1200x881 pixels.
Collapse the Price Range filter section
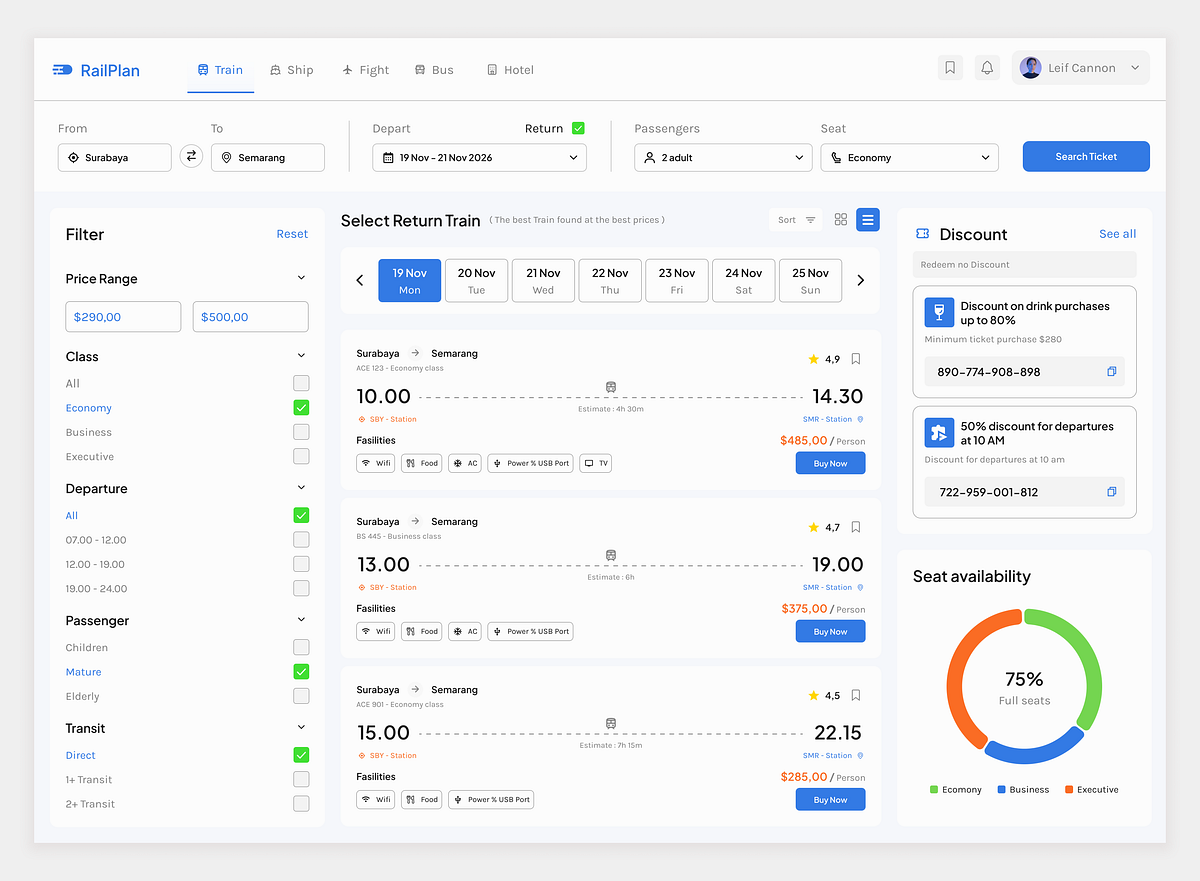[x=301, y=278]
